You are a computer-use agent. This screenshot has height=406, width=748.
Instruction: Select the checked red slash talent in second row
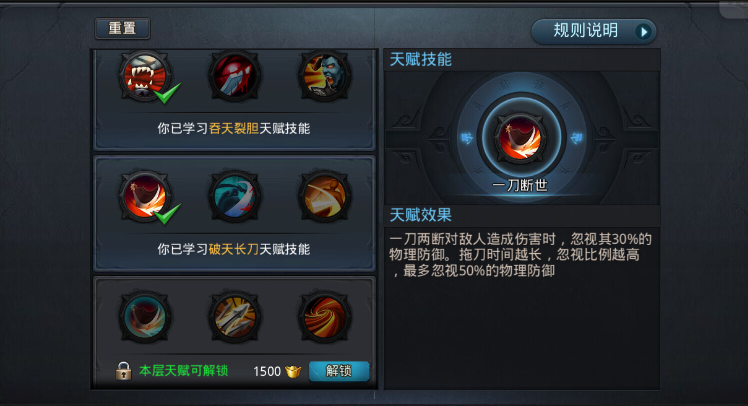tap(145, 197)
